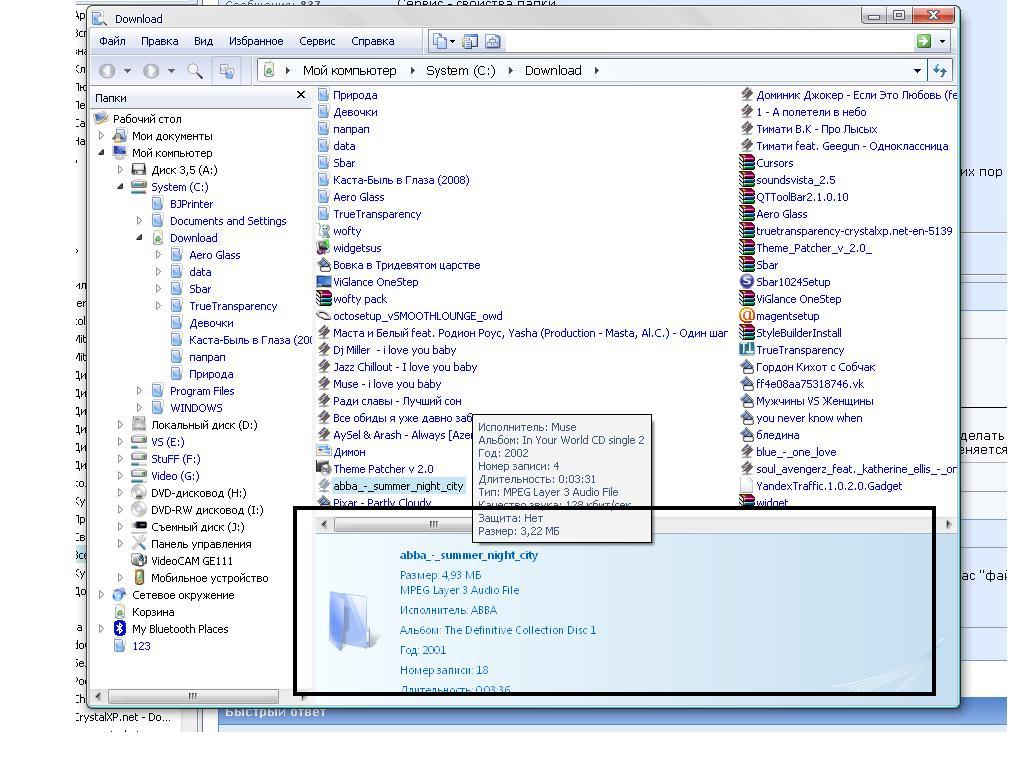Click Мой компьютер in the address breadcrumb
The height and width of the screenshot is (760, 1029).
pos(349,71)
